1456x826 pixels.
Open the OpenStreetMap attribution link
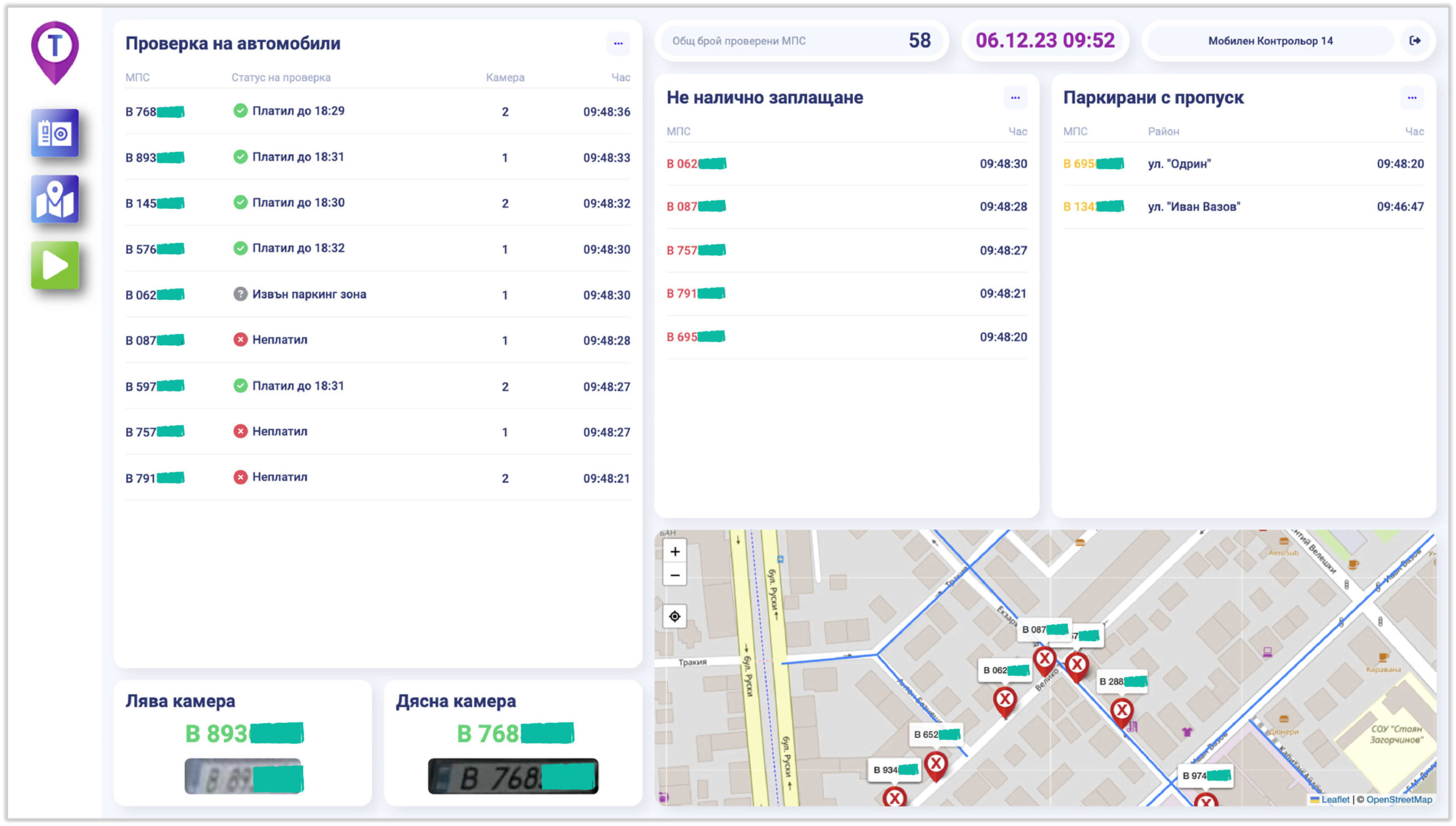click(1399, 799)
